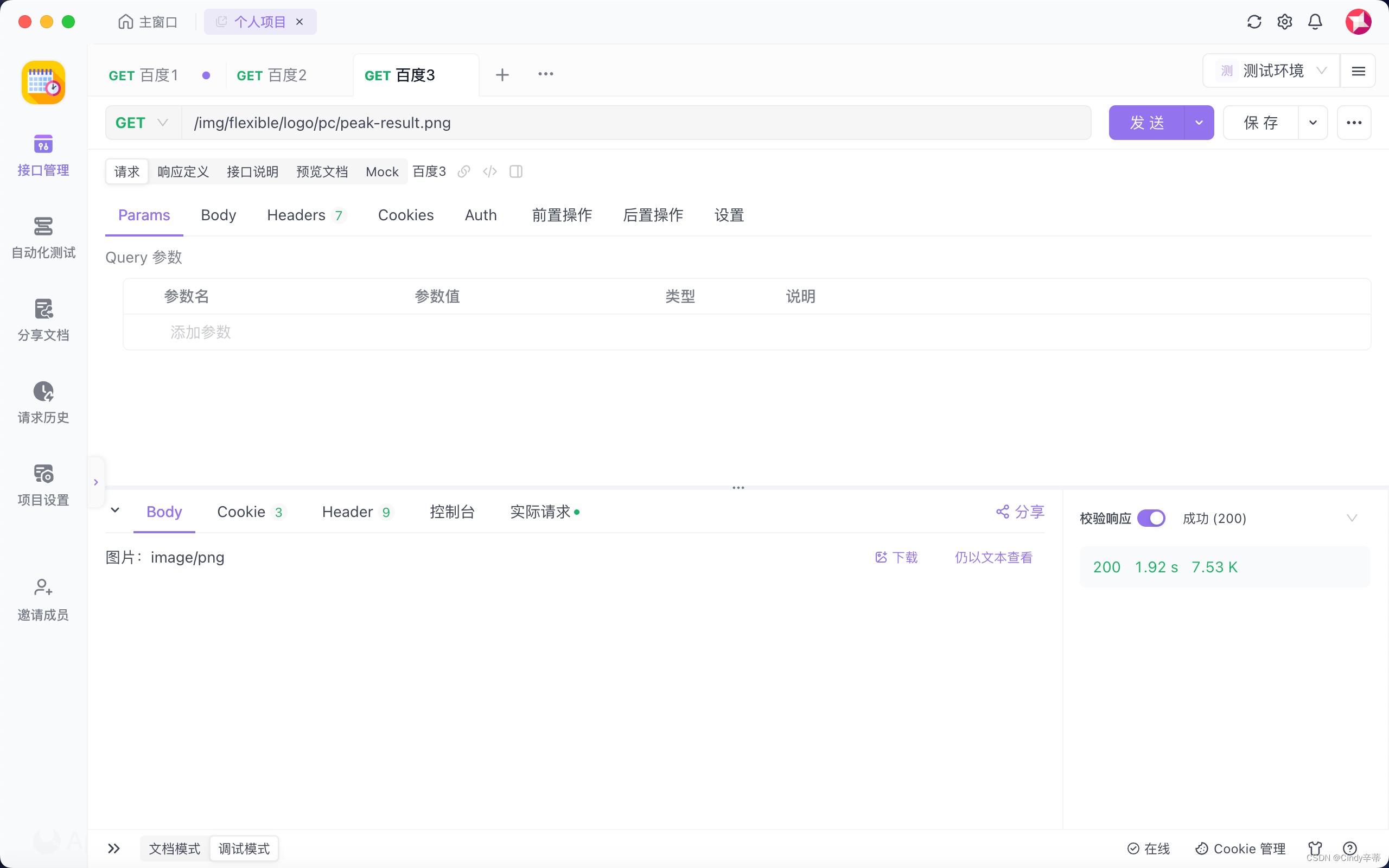Open the 前置操作 tab
The image size is (1389, 868).
[562, 215]
